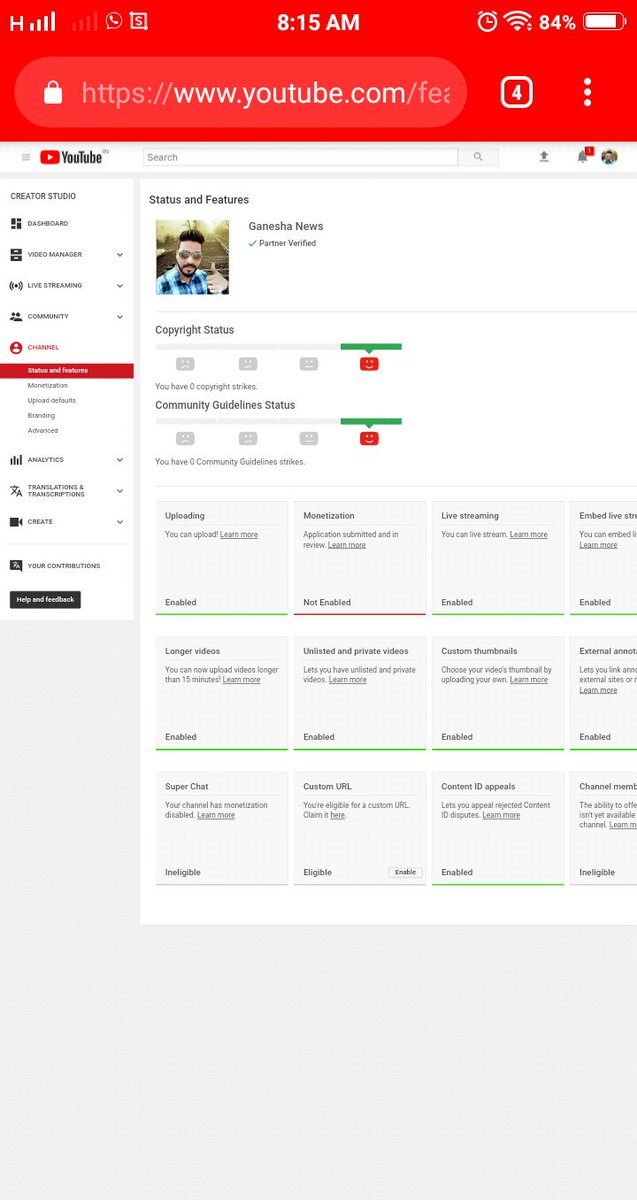Click Learn more in Uploading card
Image resolution: width=637 pixels, height=1200 pixels.
(x=239, y=535)
